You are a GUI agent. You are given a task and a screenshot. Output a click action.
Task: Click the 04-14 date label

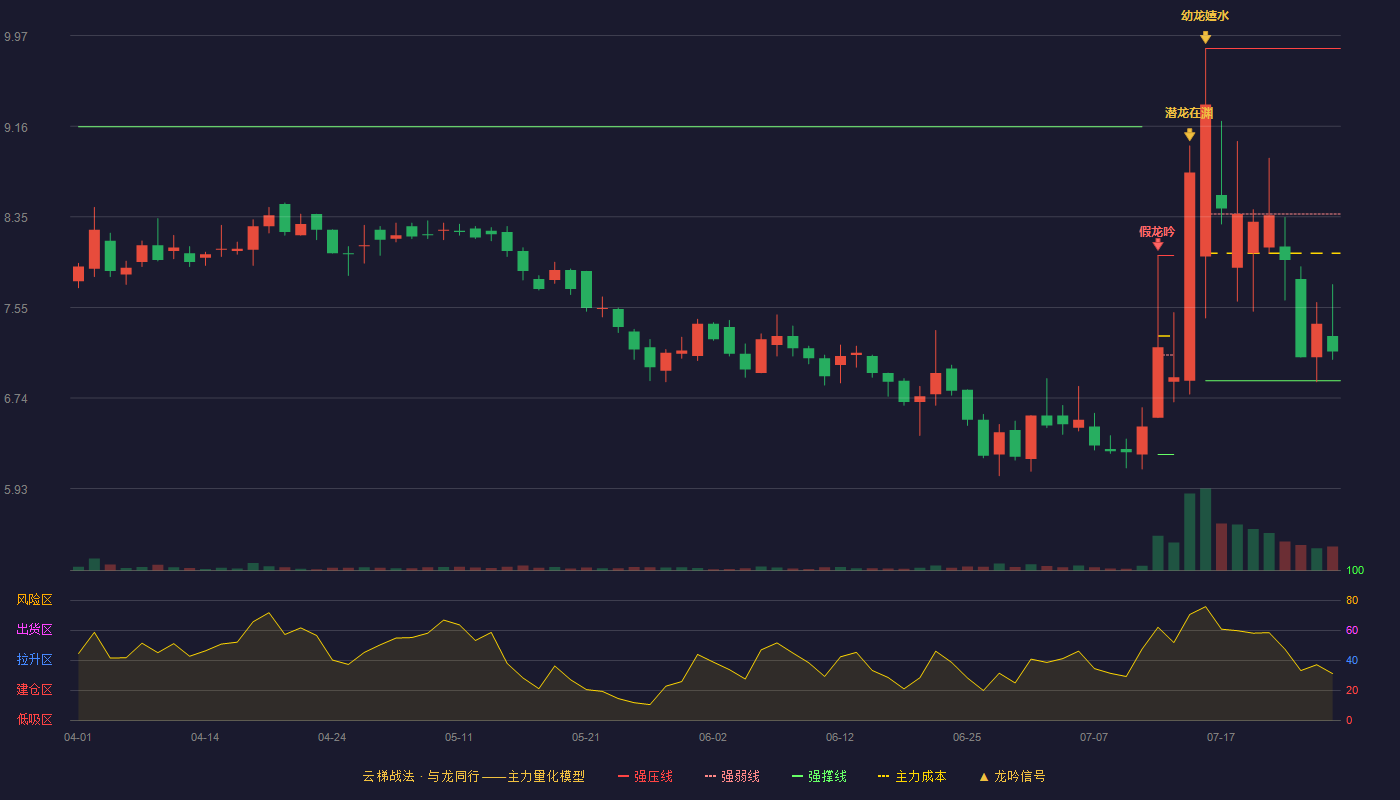coord(205,737)
